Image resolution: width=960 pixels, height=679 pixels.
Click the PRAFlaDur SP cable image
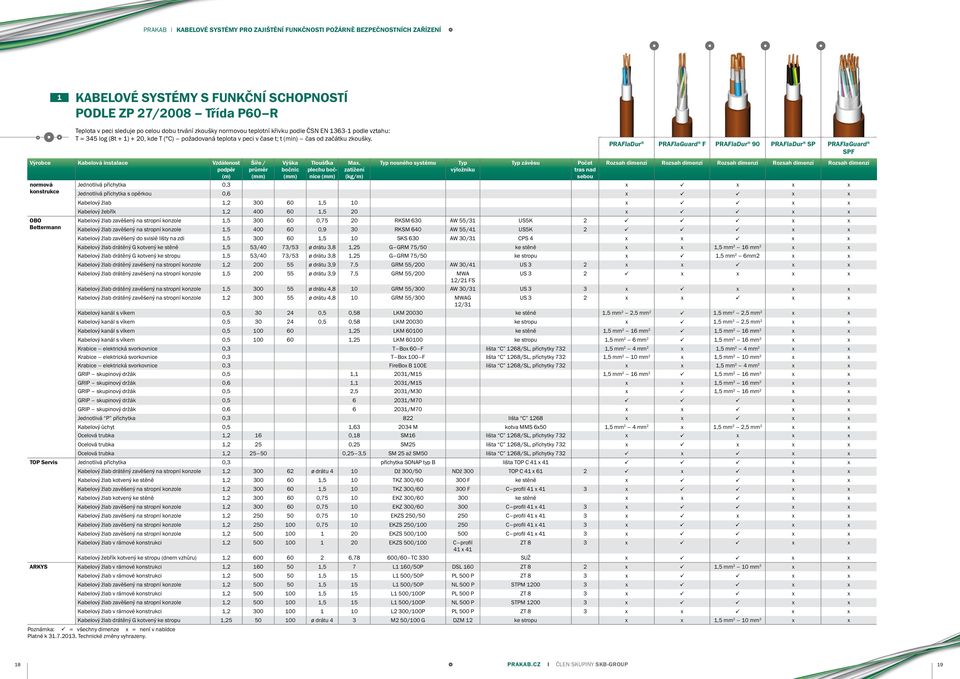tap(793, 96)
